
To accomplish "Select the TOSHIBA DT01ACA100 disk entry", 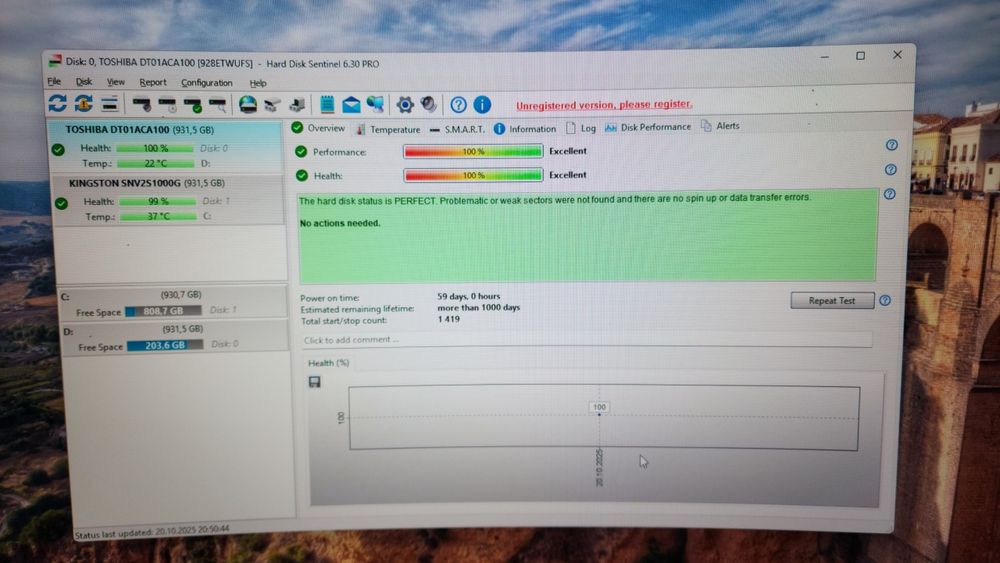I will (x=166, y=146).
